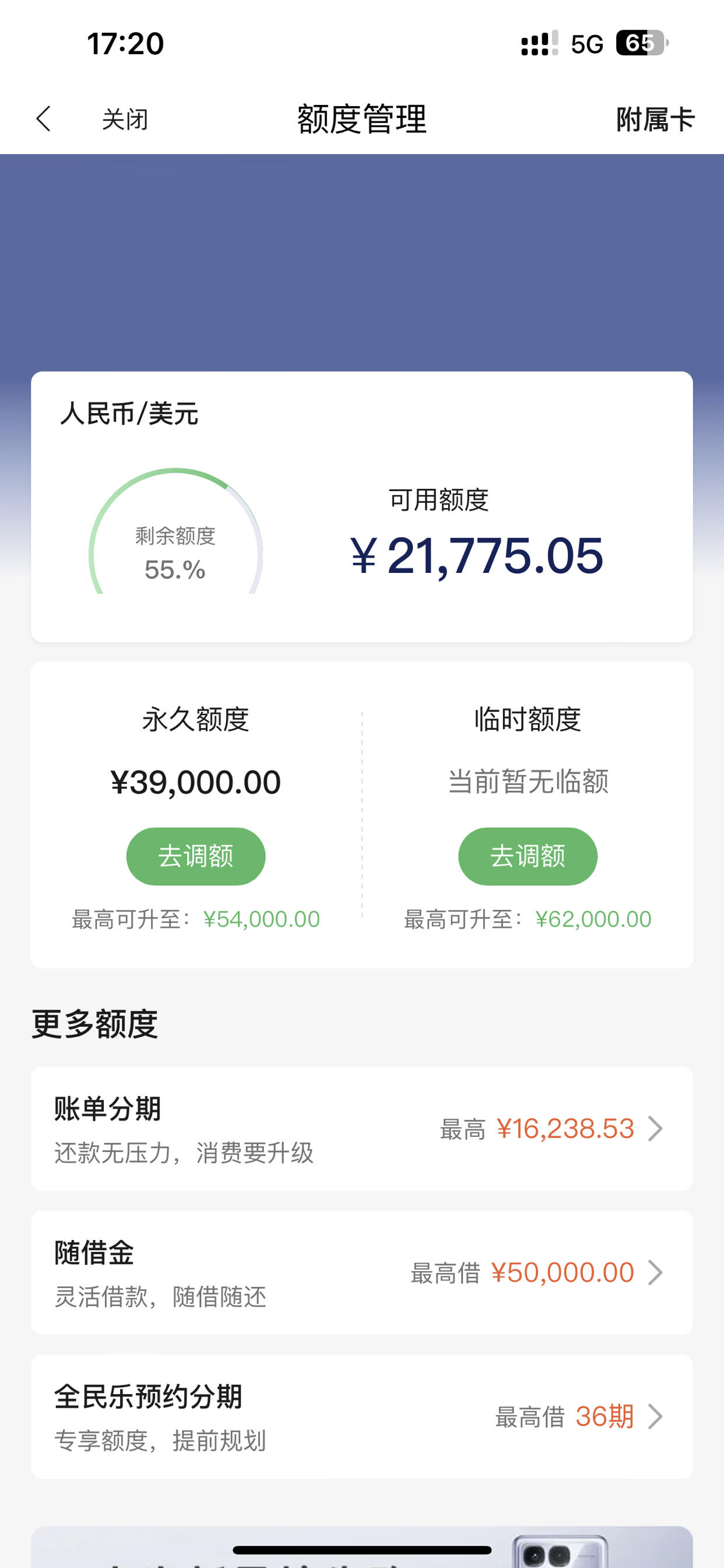Tap the phone promotional banner thumbnail
724x1568 pixels.
560,1550
